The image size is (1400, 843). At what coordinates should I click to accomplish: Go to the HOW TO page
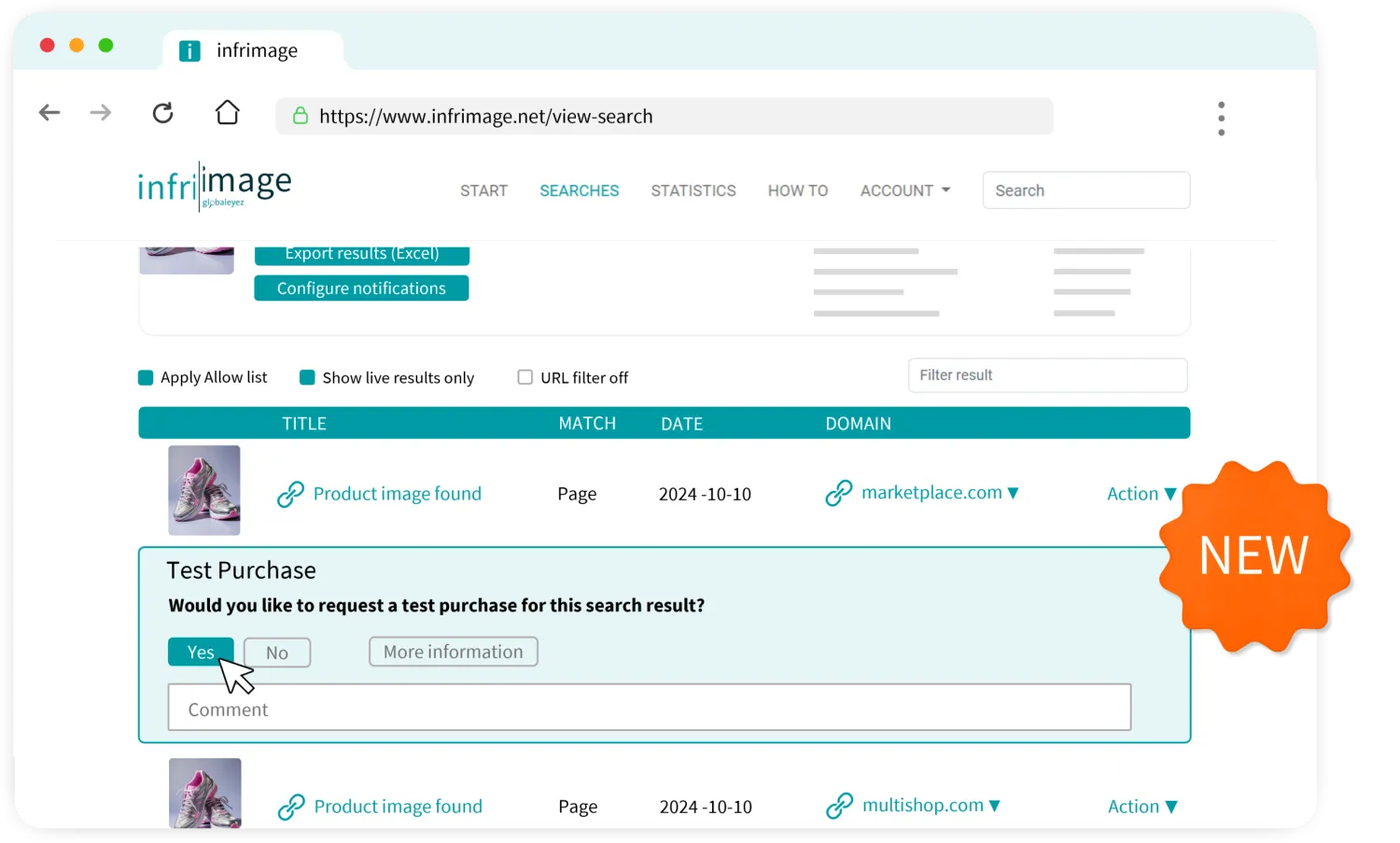pos(798,190)
